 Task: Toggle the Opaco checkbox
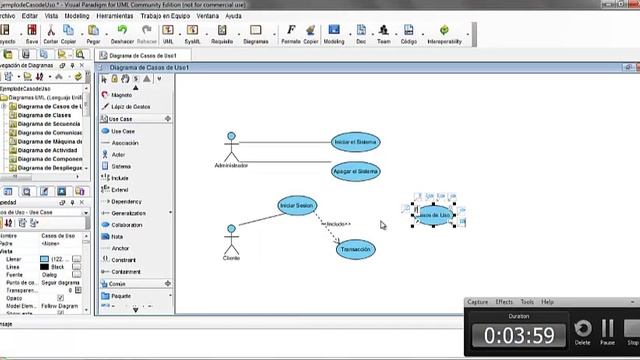(x=60, y=298)
